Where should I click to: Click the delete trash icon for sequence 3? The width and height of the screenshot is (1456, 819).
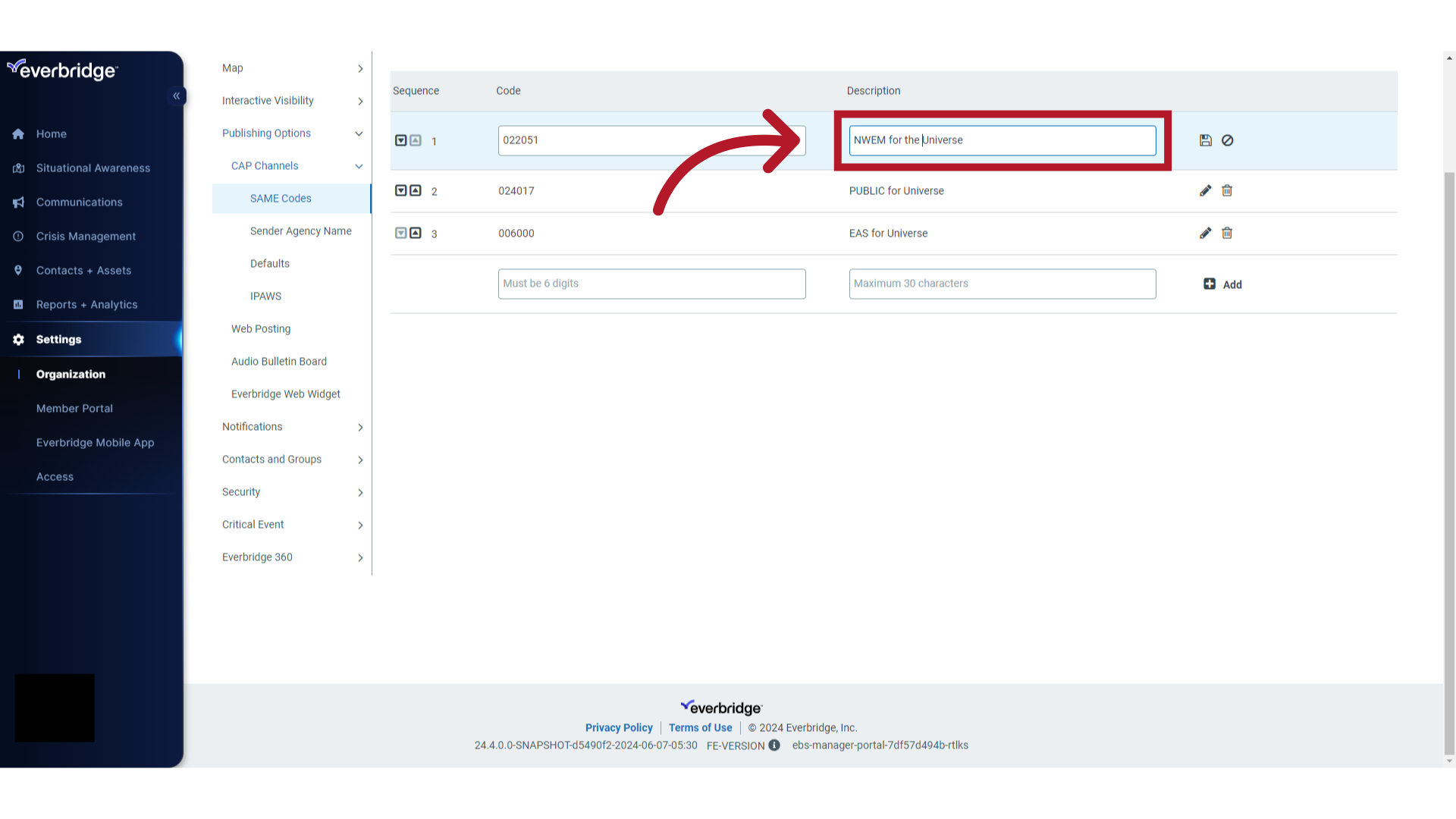(x=1227, y=233)
